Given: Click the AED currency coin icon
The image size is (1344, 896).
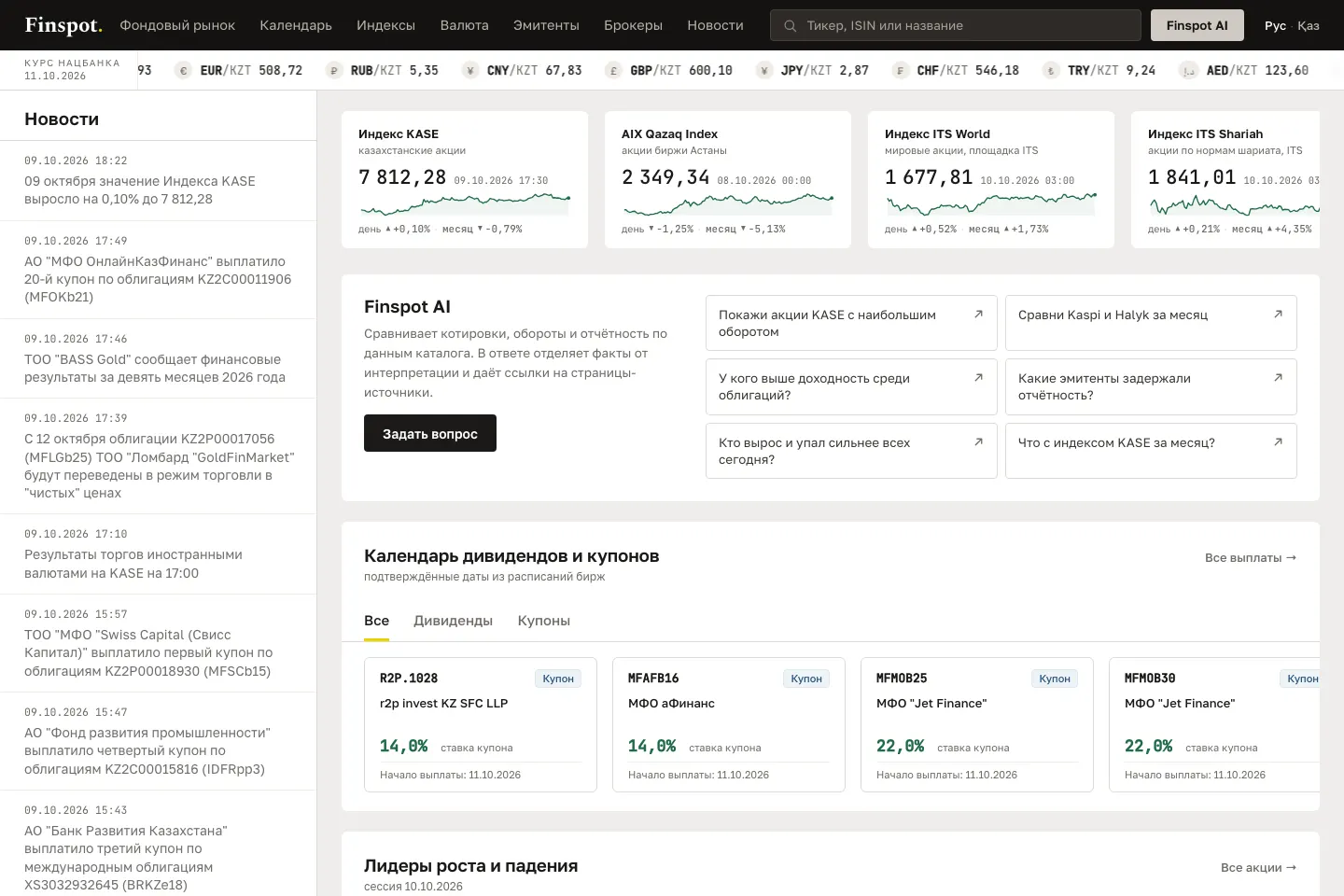Looking at the screenshot, I should coord(1188,71).
